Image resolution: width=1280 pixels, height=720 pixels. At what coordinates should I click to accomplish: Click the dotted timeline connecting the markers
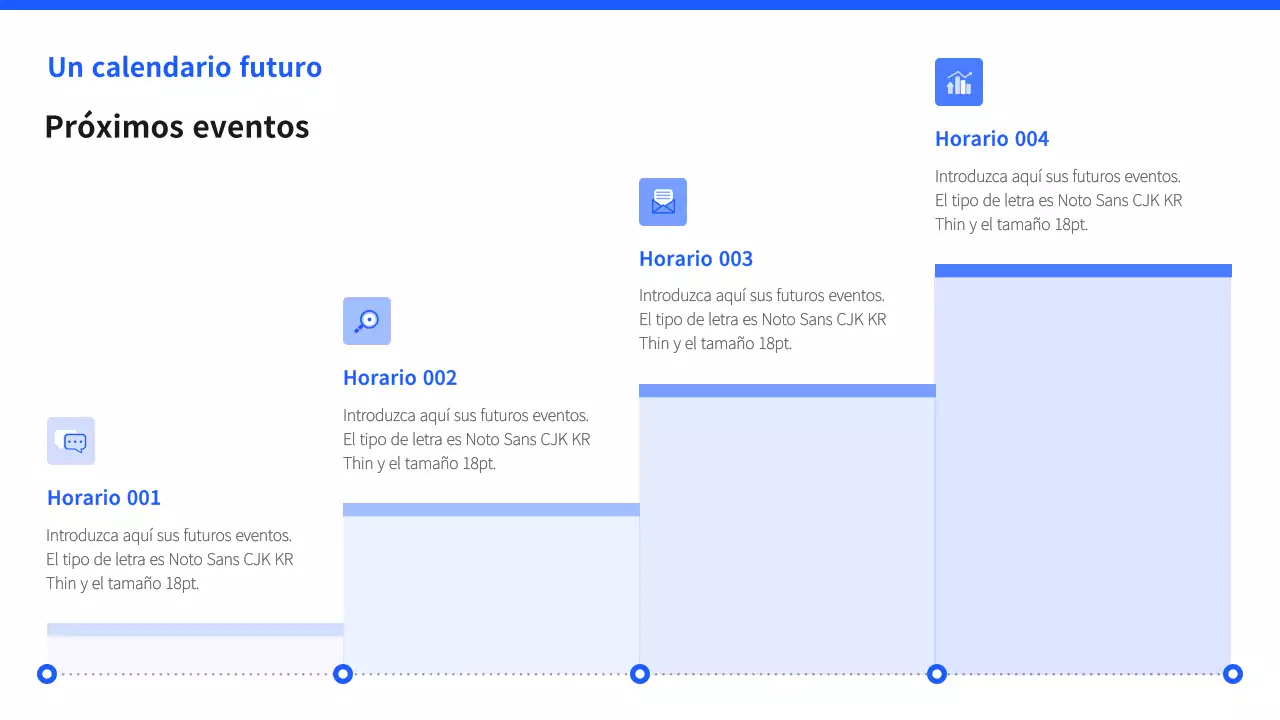(500, 674)
